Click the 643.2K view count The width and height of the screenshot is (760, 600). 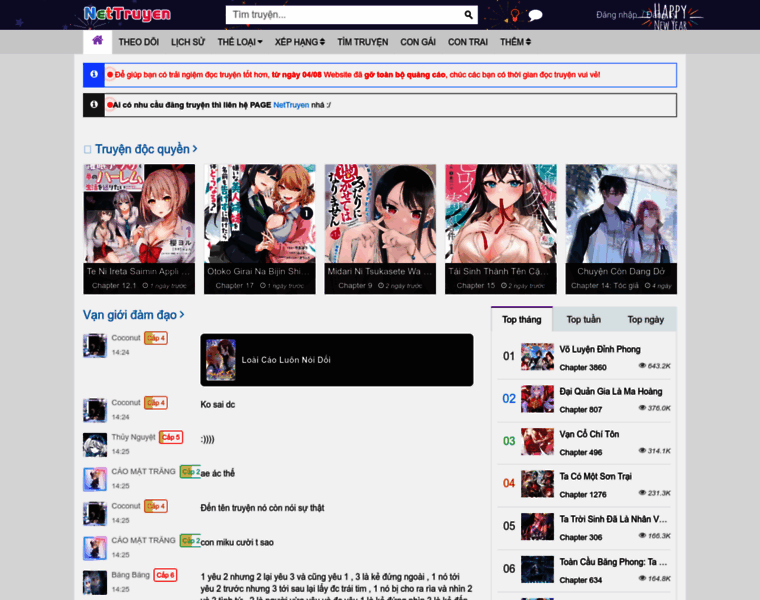pyautogui.click(x=654, y=366)
